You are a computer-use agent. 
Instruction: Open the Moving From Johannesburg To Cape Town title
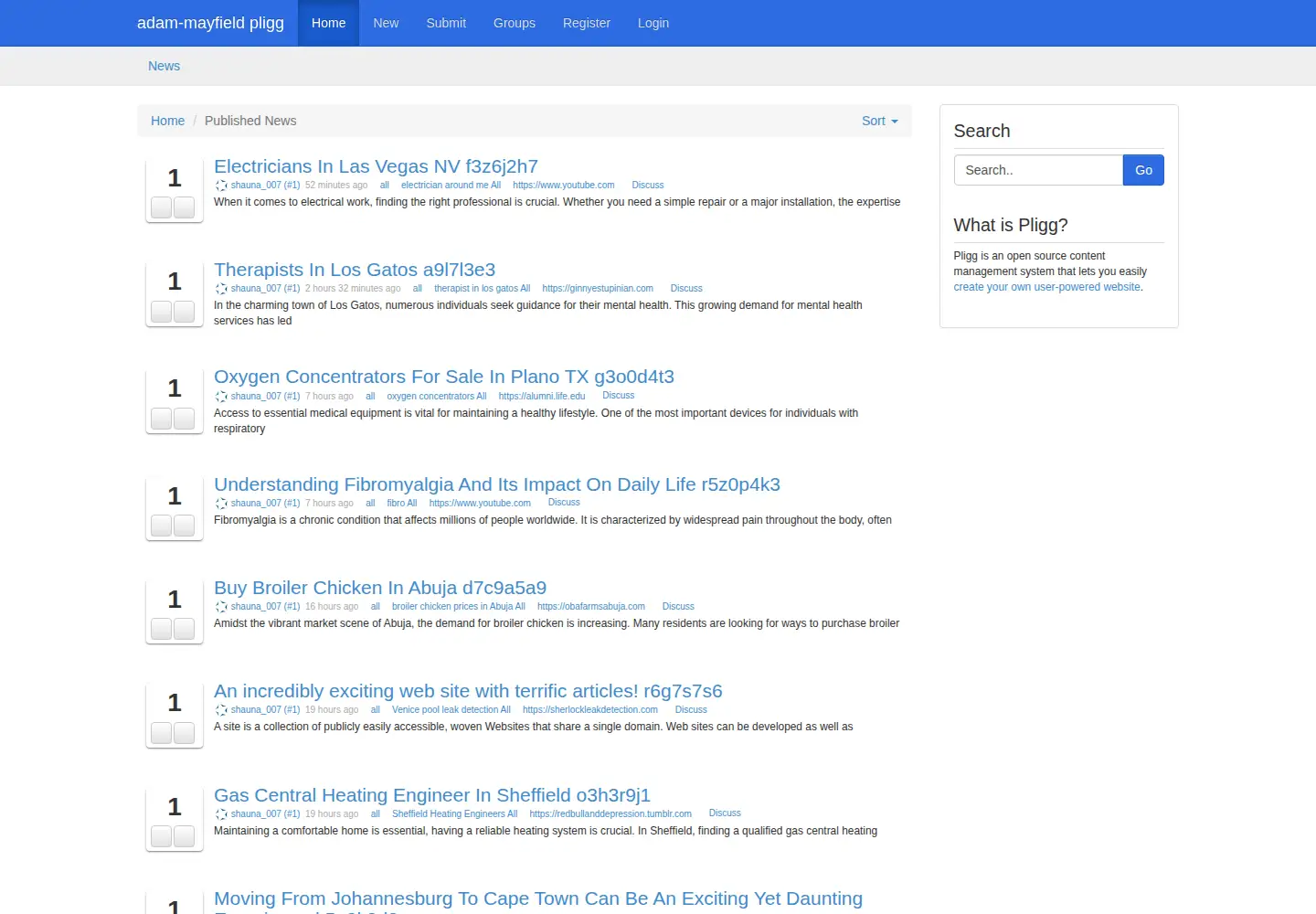point(538,902)
